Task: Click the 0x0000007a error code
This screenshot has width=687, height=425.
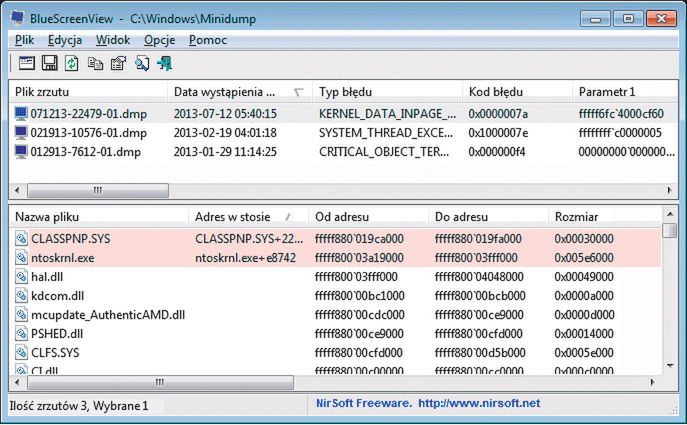Action: [x=498, y=114]
